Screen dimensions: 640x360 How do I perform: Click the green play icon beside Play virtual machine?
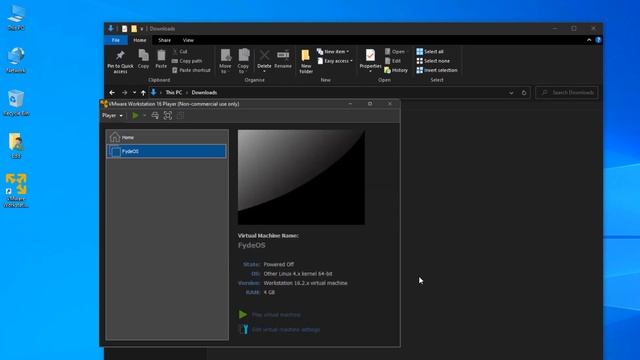[243, 314]
